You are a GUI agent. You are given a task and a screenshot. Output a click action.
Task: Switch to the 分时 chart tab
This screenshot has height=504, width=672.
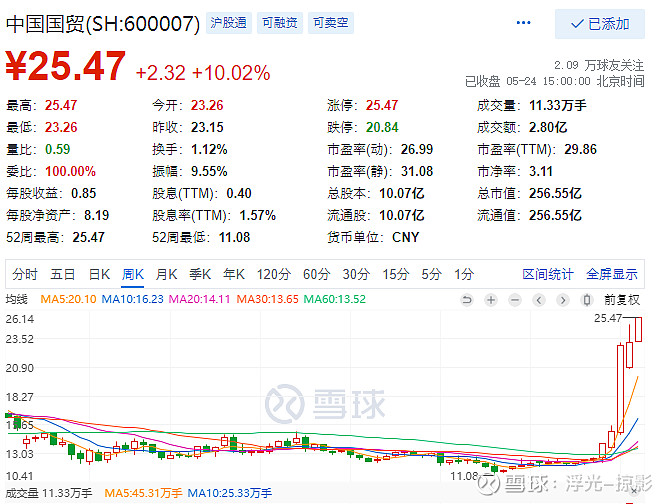[x=25, y=274]
